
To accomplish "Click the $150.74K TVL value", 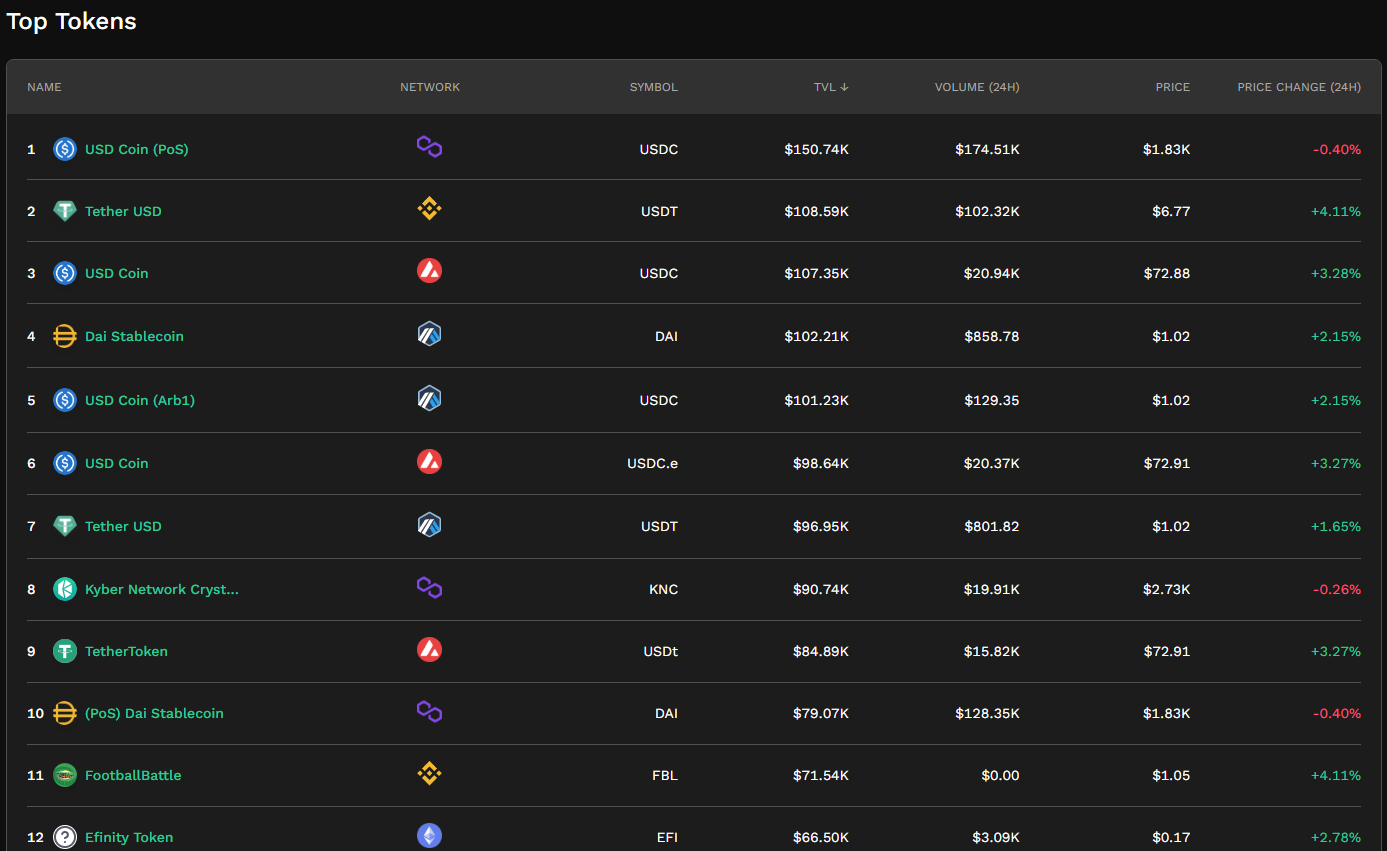I will [816, 149].
